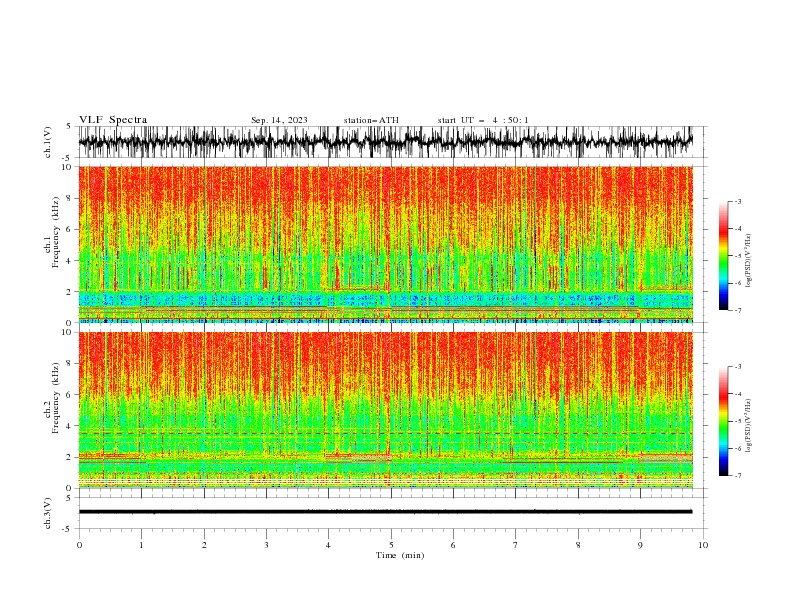Image resolution: width=792 pixels, height=612 pixels.
Task: Click the 0 tick on the Time axis
Action: coord(79,545)
